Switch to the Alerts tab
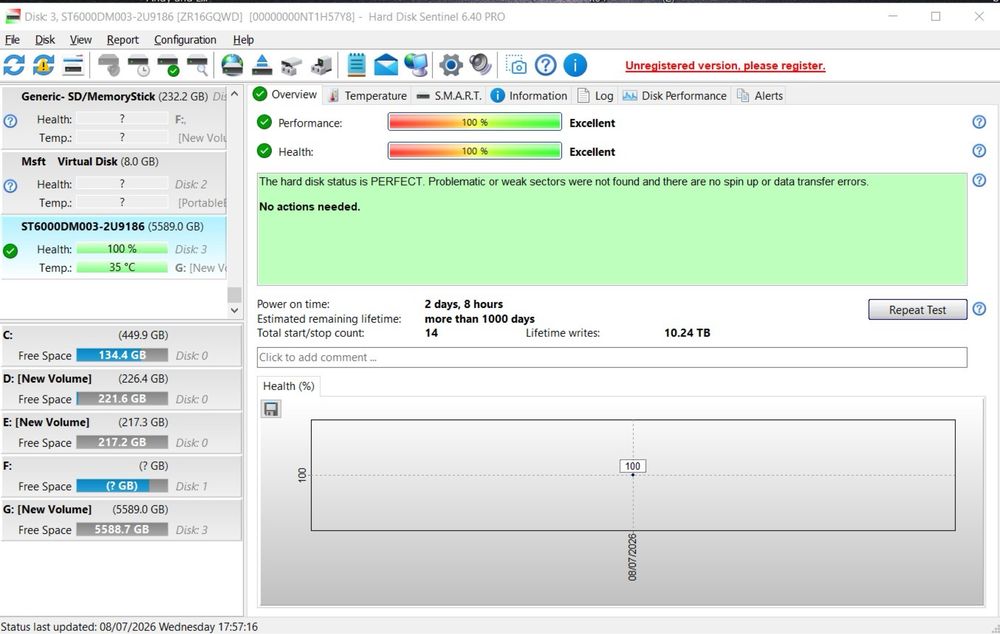 pyautogui.click(x=760, y=96)
